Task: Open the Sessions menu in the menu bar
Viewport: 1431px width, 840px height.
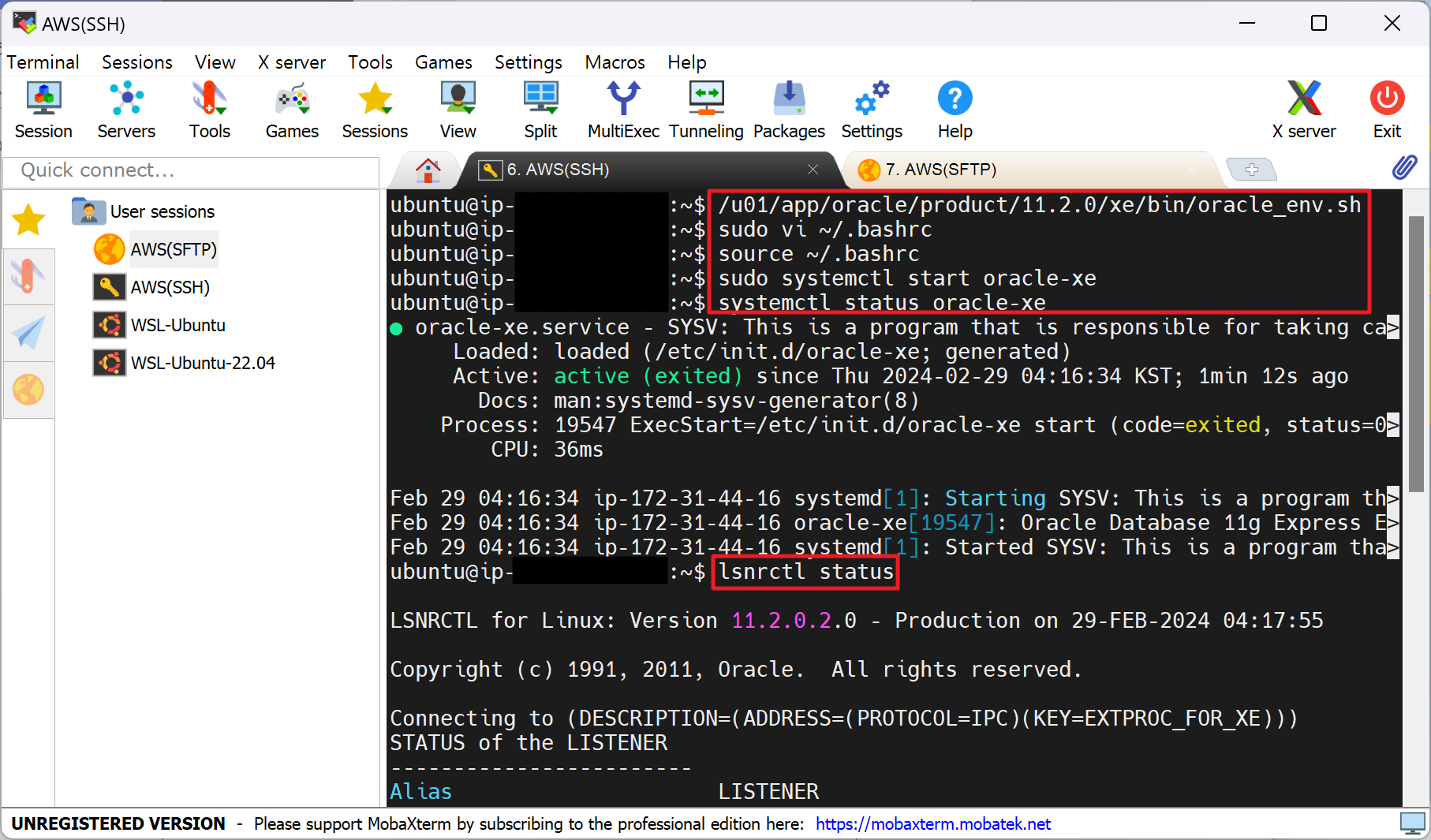Action: [x=137, y=62]
